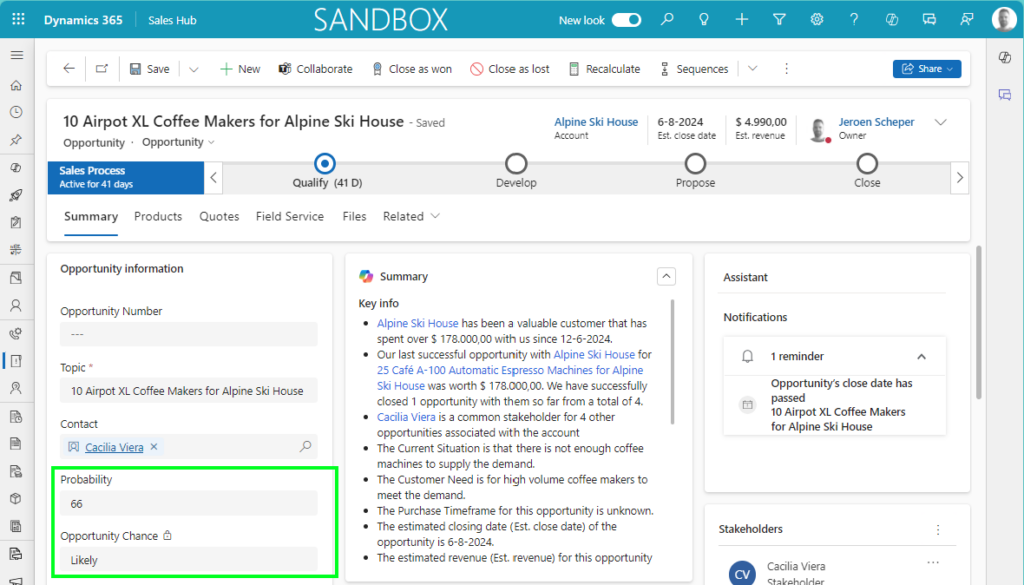Expand the hamburger site map menu
Viewport: 1024px width, 585px height.
click(x=17, y=55)
